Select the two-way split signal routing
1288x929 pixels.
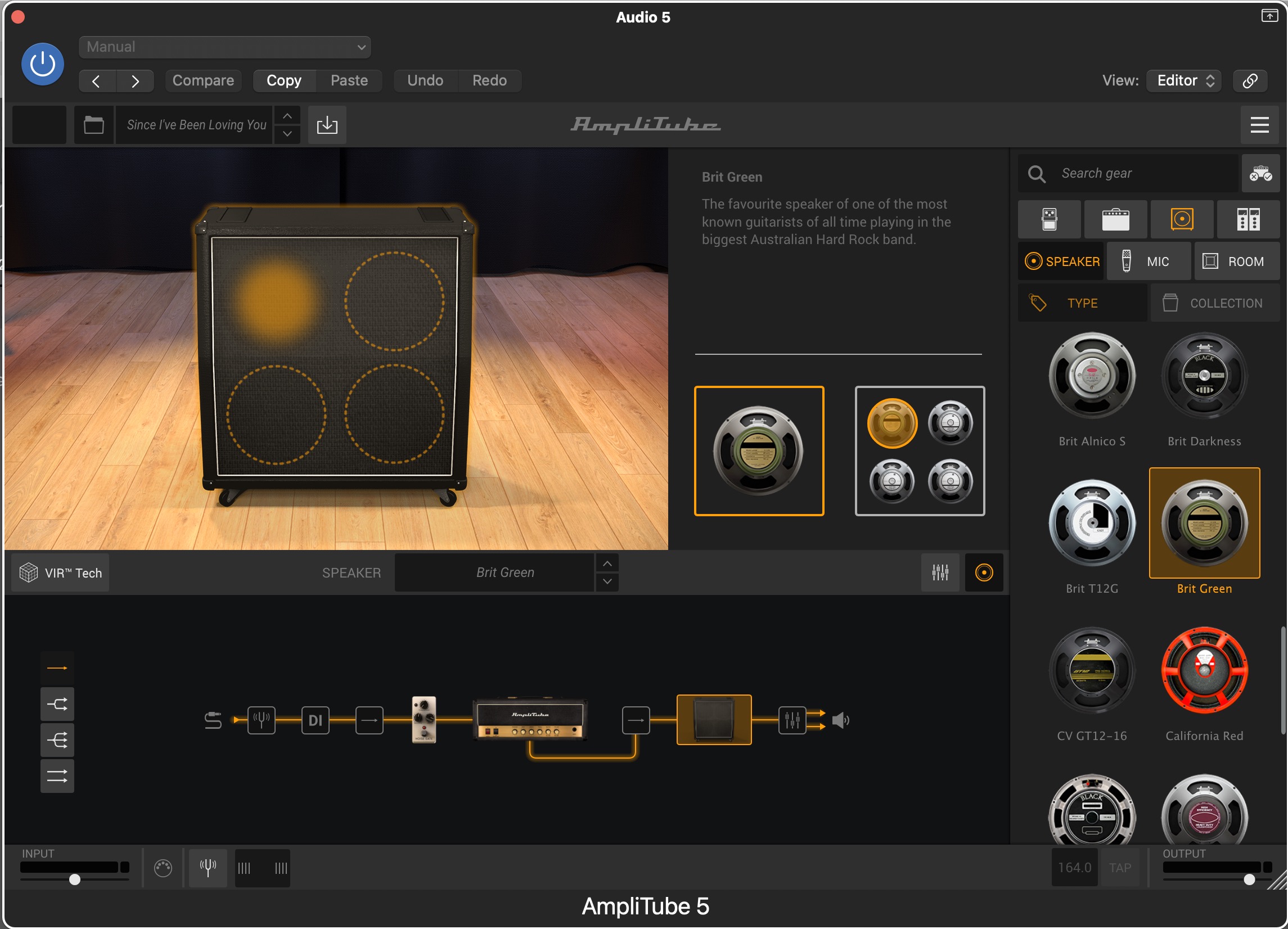click(x=57, y=705)
